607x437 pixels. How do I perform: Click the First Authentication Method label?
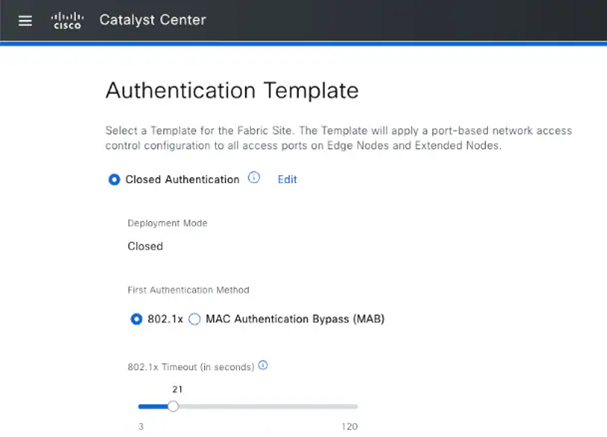coord(187,290)
